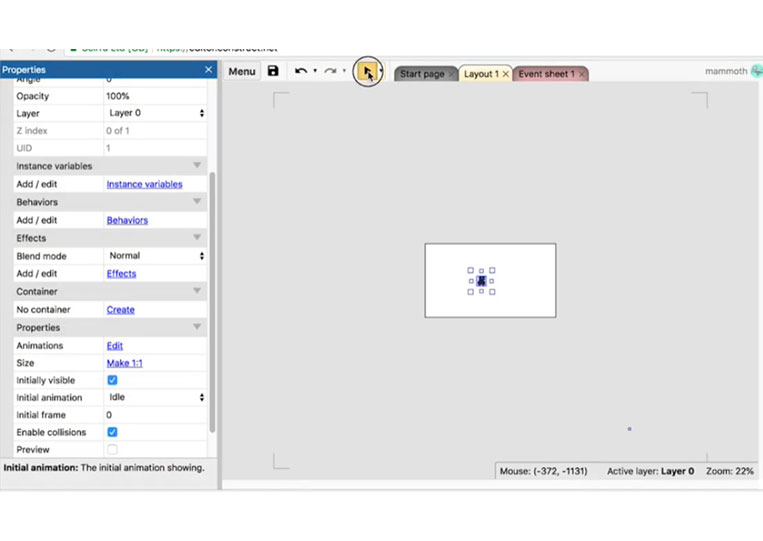Enable the Preview checkbox
763x541 pixels.
point(112,450)
